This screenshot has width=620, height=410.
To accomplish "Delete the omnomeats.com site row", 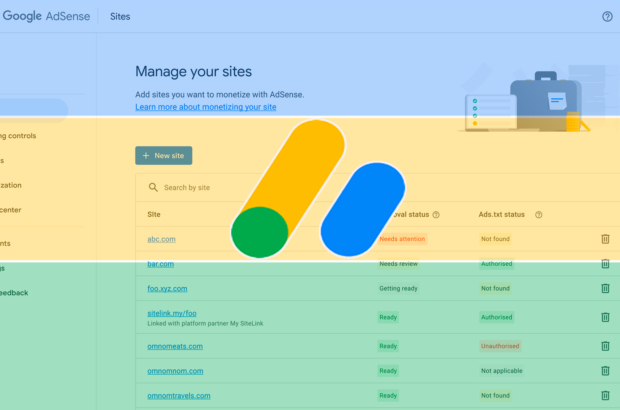I will tap(605, 346).
